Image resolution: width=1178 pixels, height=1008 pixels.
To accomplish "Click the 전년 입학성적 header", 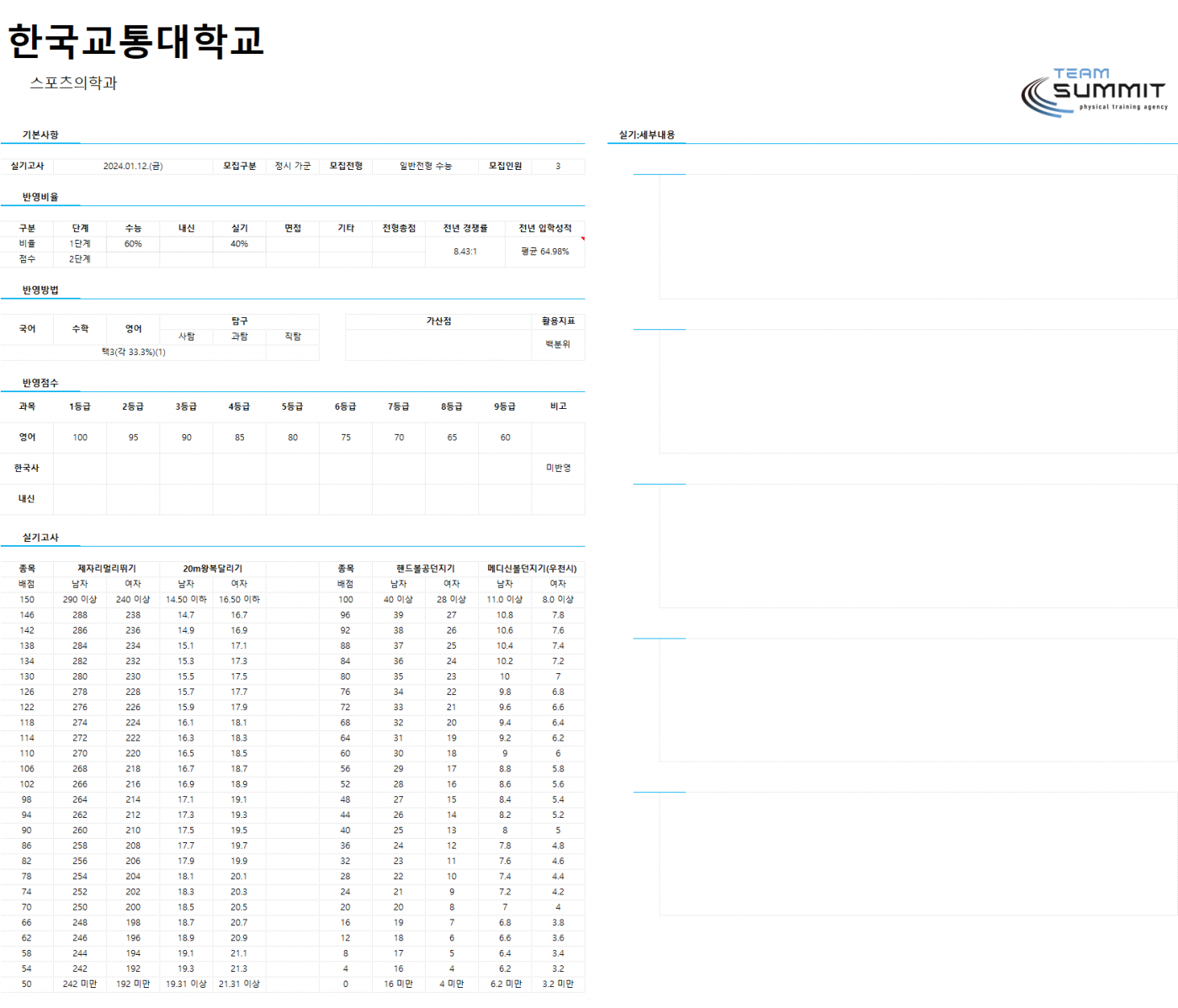I will pyautogui.click(x=545, y=228).
